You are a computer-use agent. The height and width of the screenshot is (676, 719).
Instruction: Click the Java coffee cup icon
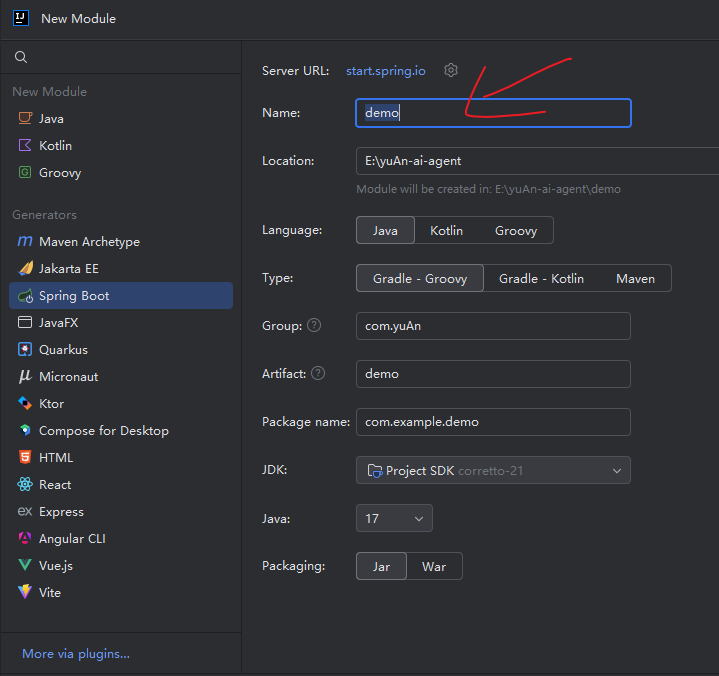click(x=25, y=118)
